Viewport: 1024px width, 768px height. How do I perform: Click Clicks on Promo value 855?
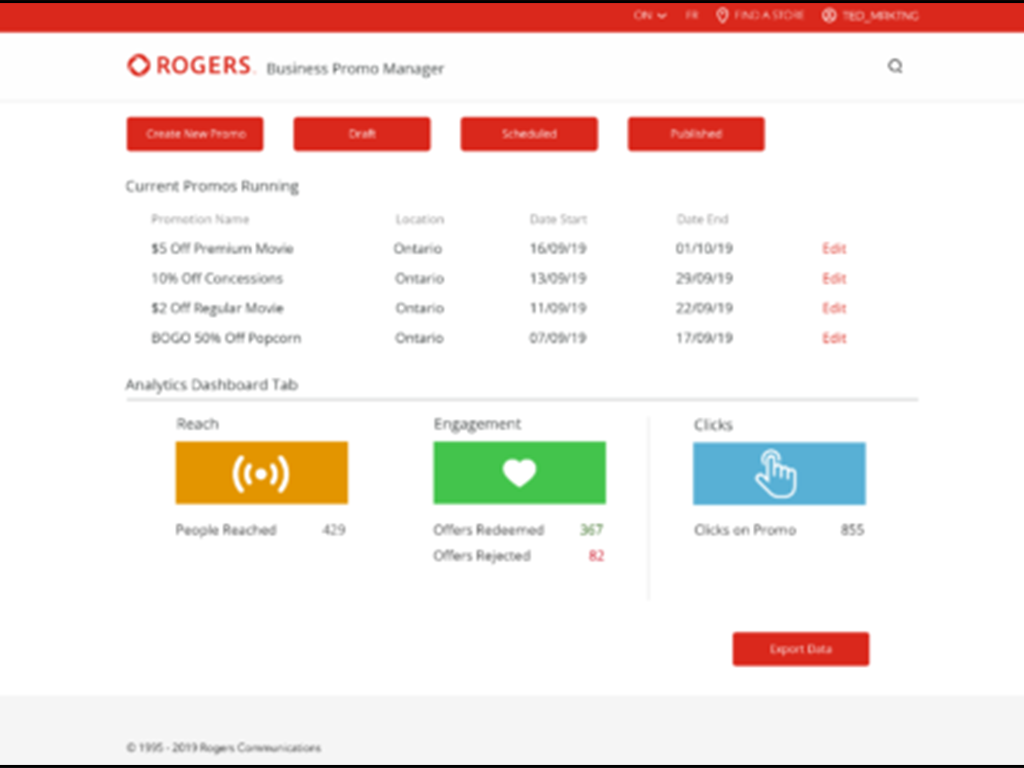(852, 530)
